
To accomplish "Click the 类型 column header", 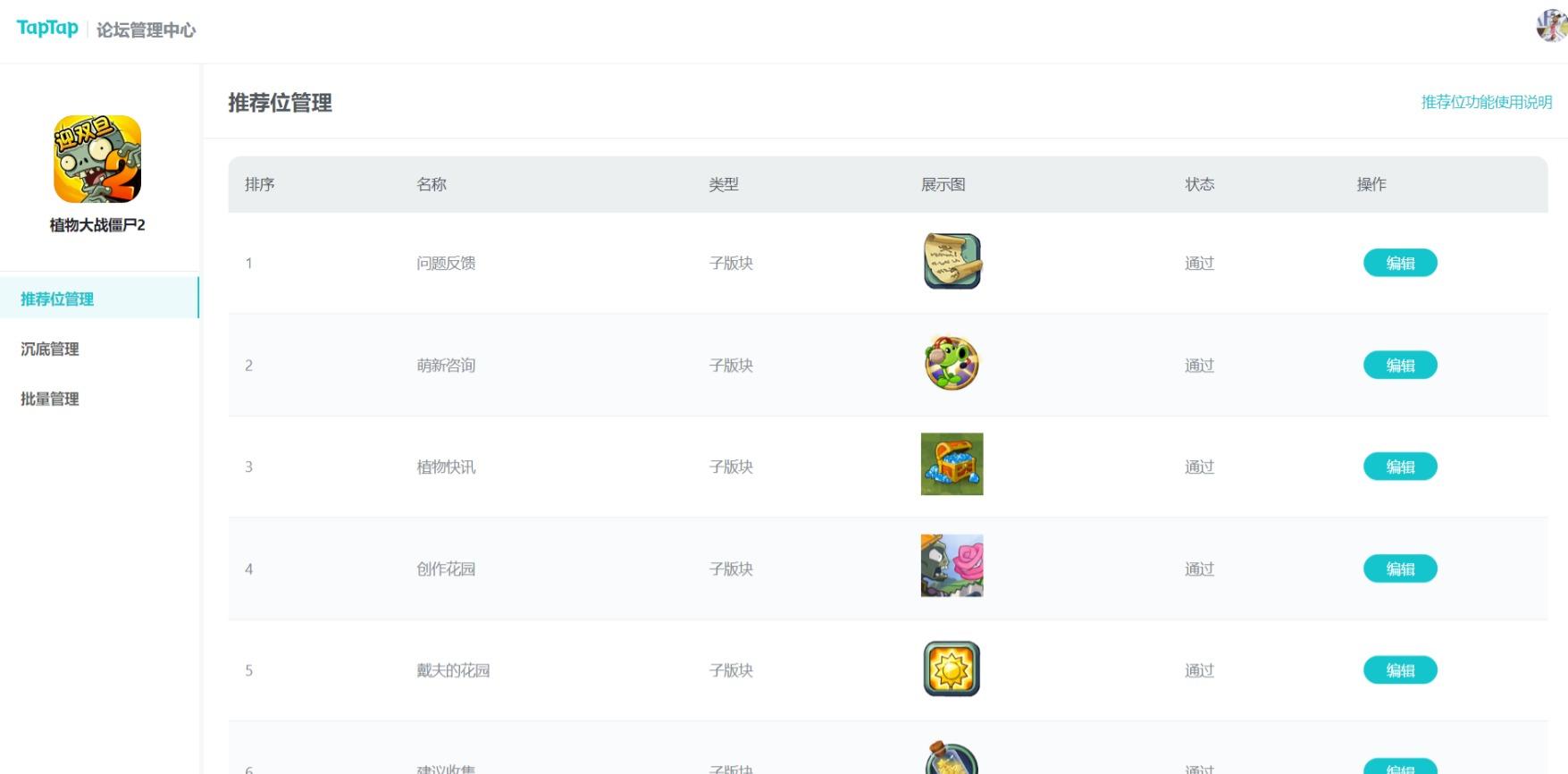I will (724, 184).
